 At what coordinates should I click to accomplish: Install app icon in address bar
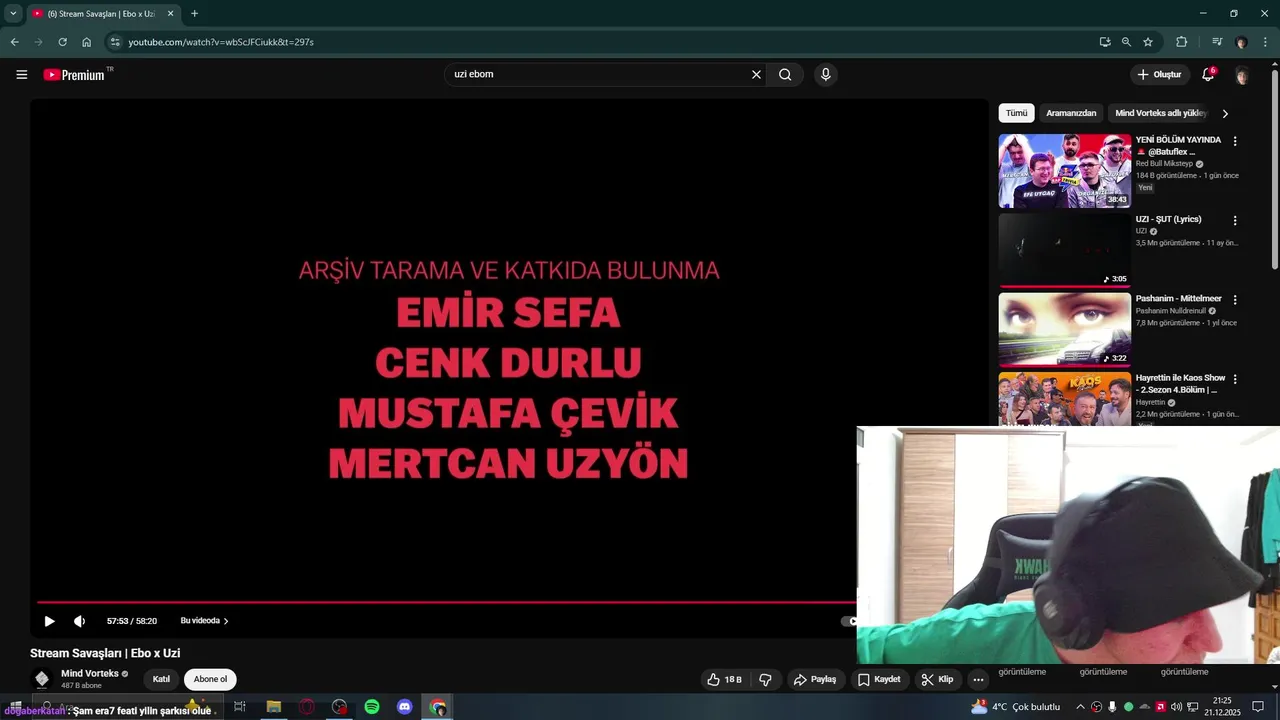(x=1104, y=42)
